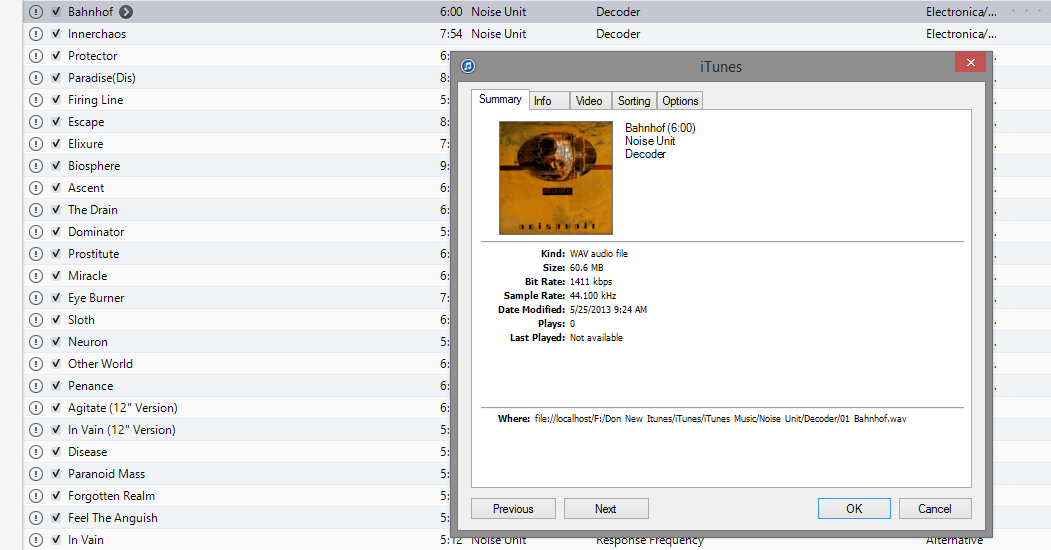Uncheck the Dominator track checkbox
This screenshot has width=1051, height=550.
point(56,231)
